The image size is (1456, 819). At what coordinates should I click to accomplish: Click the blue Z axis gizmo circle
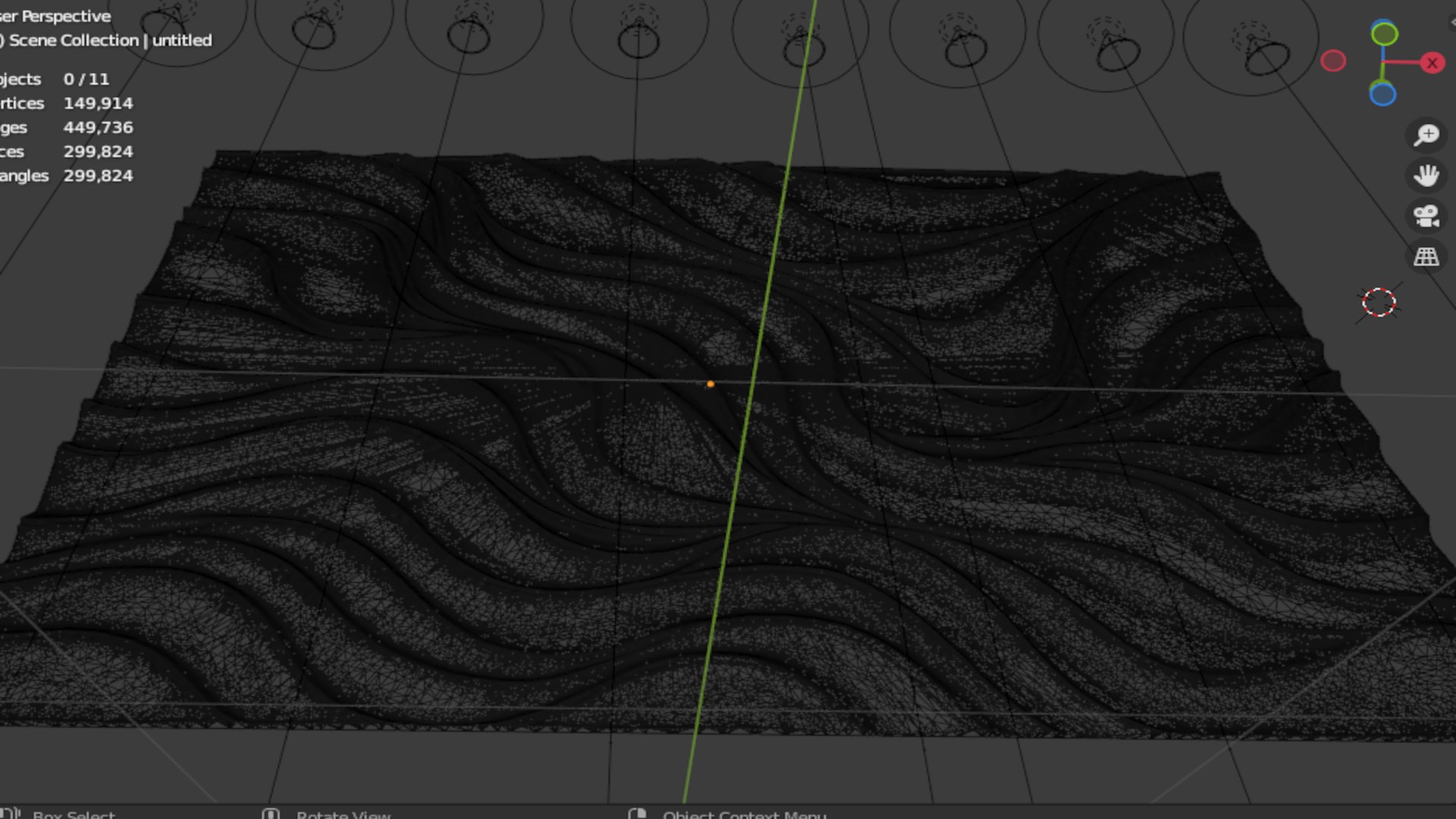[1382, 95]
